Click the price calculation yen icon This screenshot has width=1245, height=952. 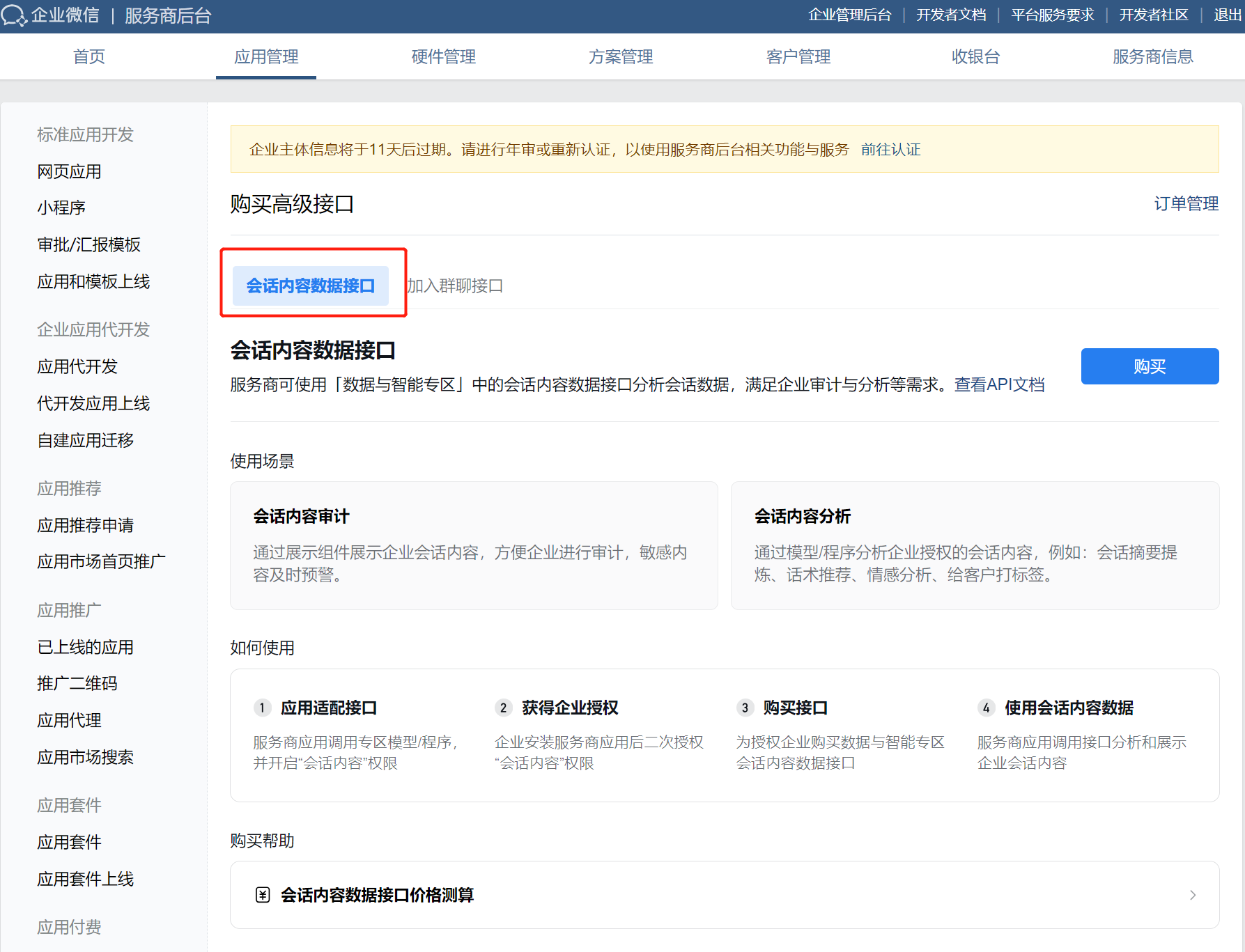tap(263, 895)
